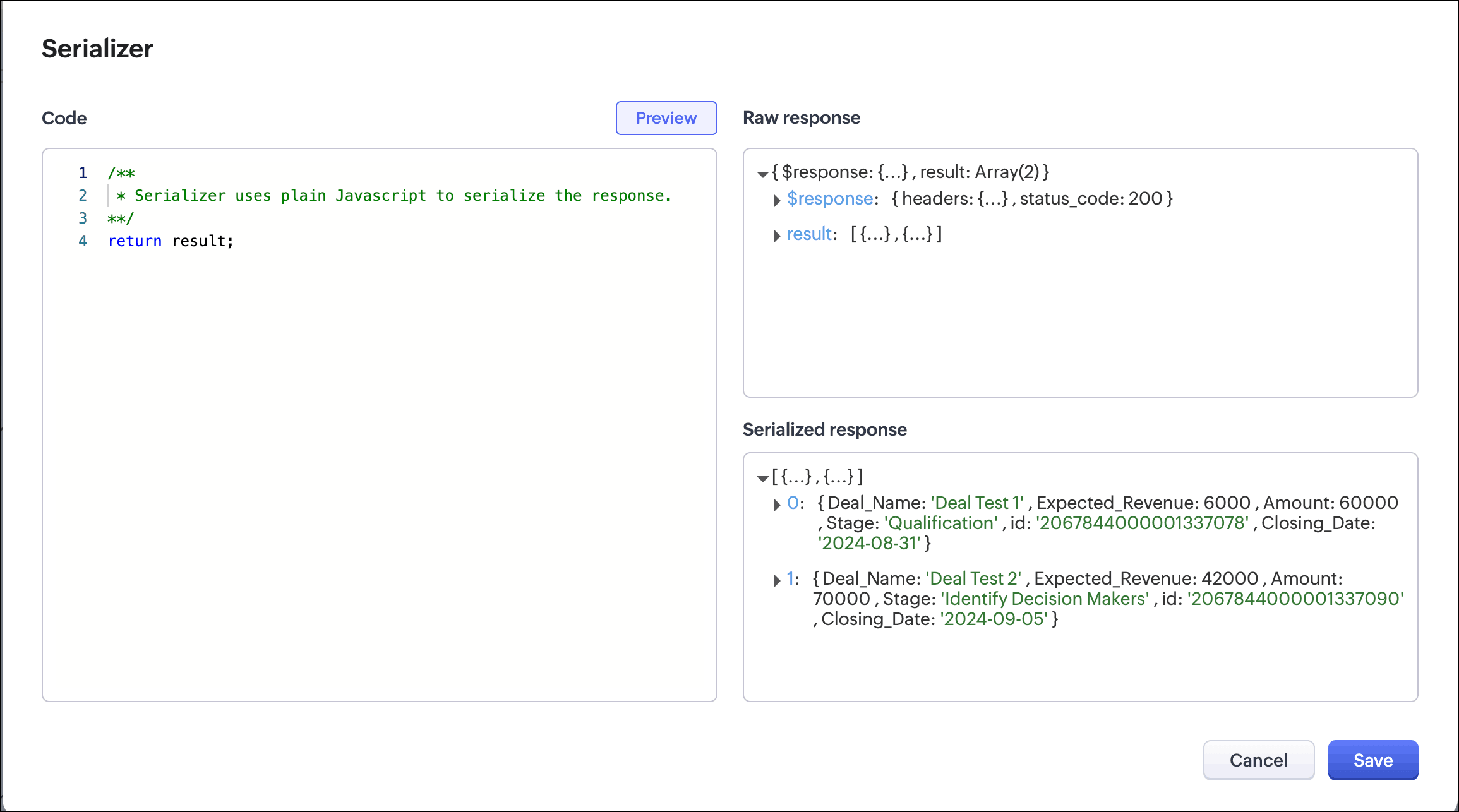The height and width of the screenshot is (812, 1459).
Task: Click the 'Identify Decision Makers' stage value
Action: click(1045, 599)
